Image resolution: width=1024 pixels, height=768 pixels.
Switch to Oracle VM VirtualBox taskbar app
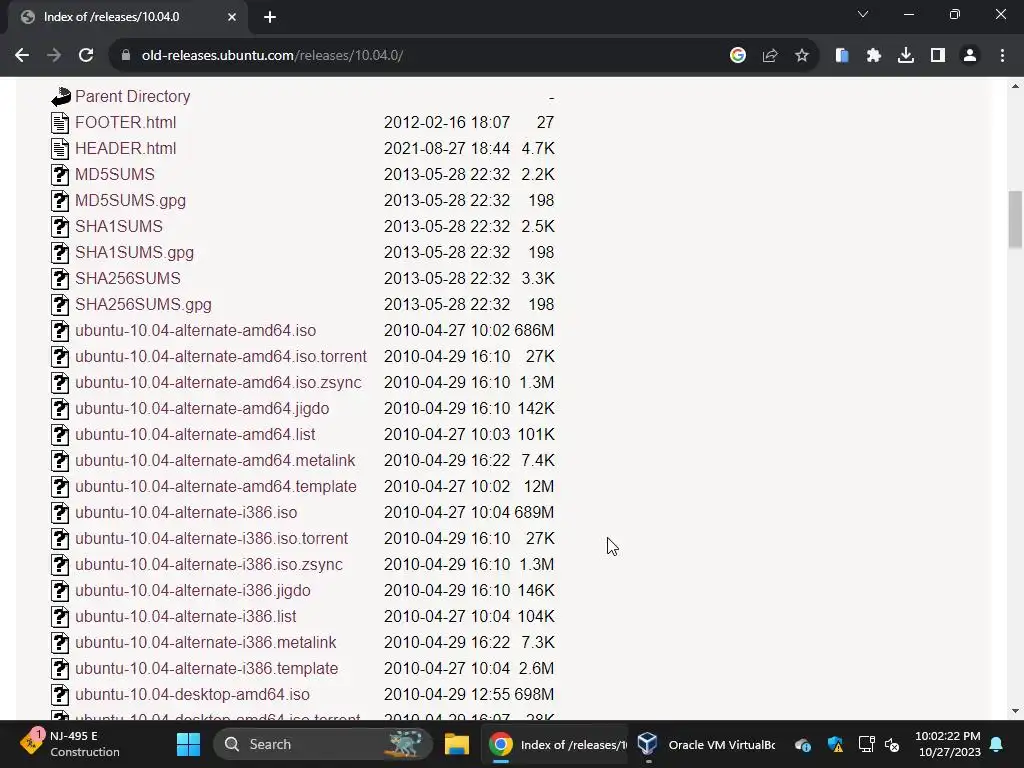[x=707, y=744]
